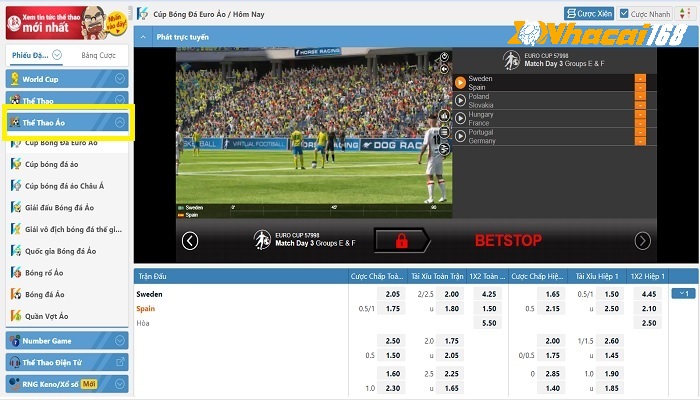Select 1X2 draw odds 5.50

pyautogui.click(x=489, y=323)
